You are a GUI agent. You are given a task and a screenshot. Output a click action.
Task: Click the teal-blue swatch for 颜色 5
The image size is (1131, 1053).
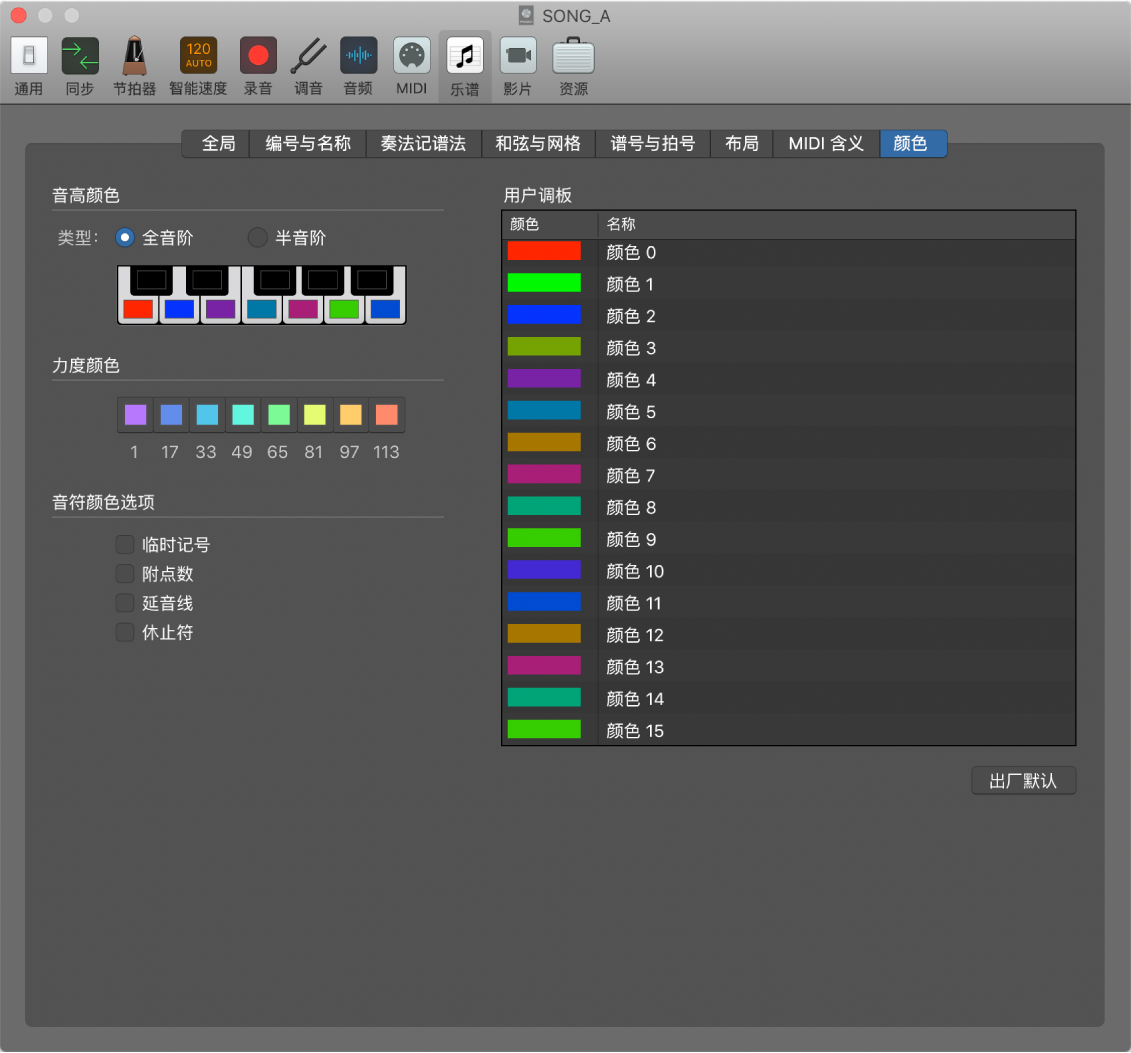[x=544, y=410]
